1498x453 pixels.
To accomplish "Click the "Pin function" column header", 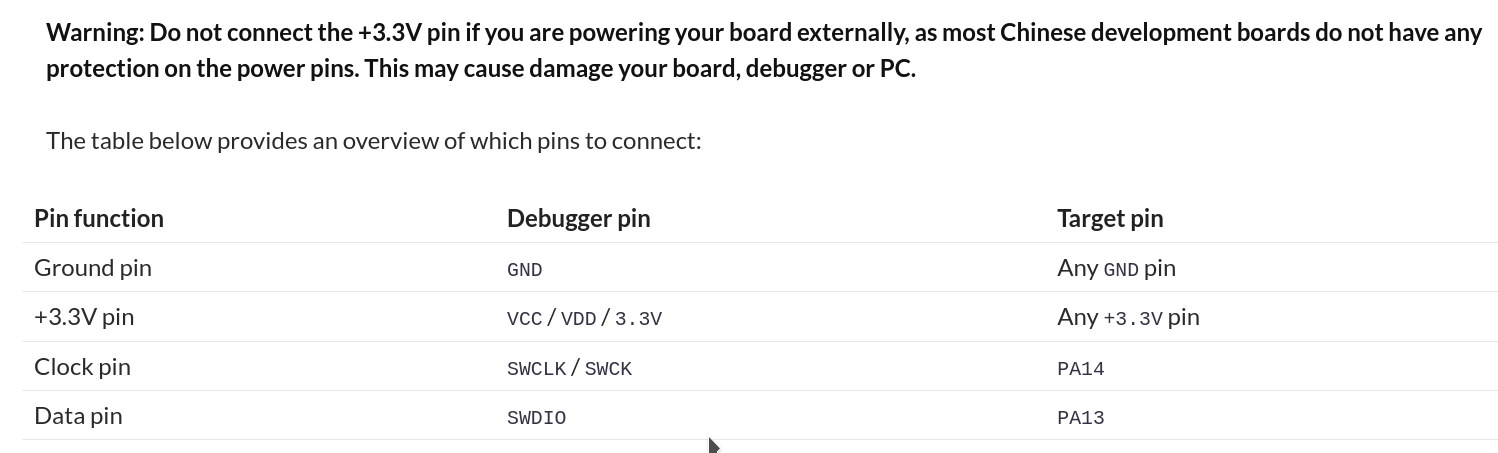I will pos(98,218).
